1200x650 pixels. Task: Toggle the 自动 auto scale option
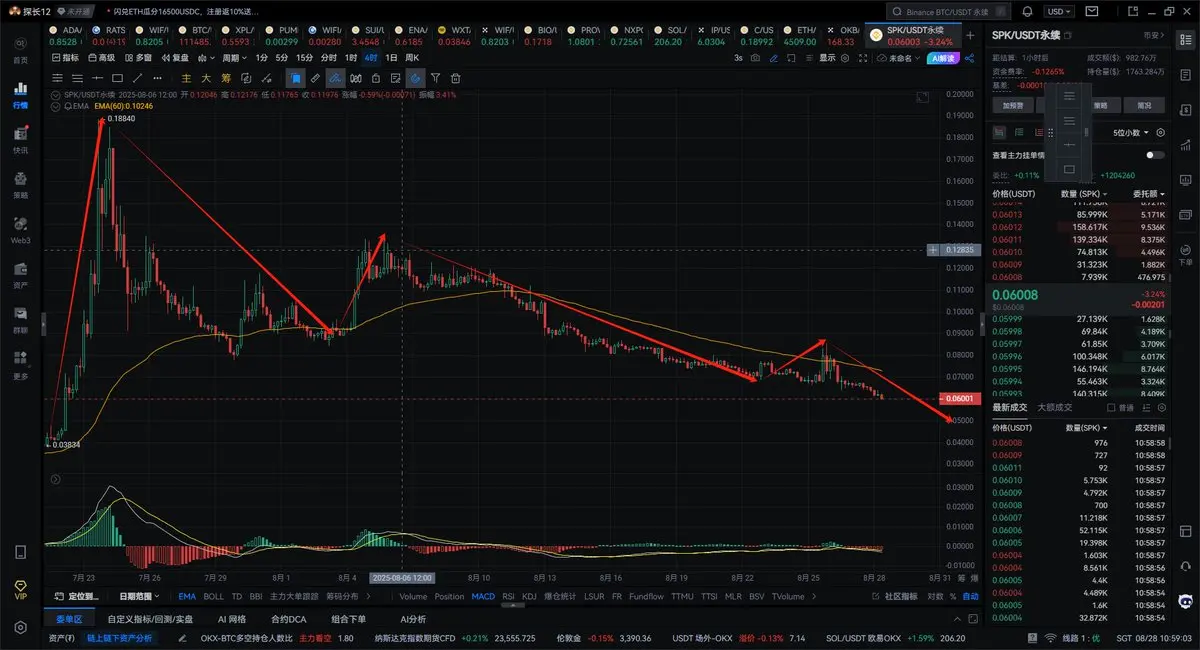tap(970, 596)
